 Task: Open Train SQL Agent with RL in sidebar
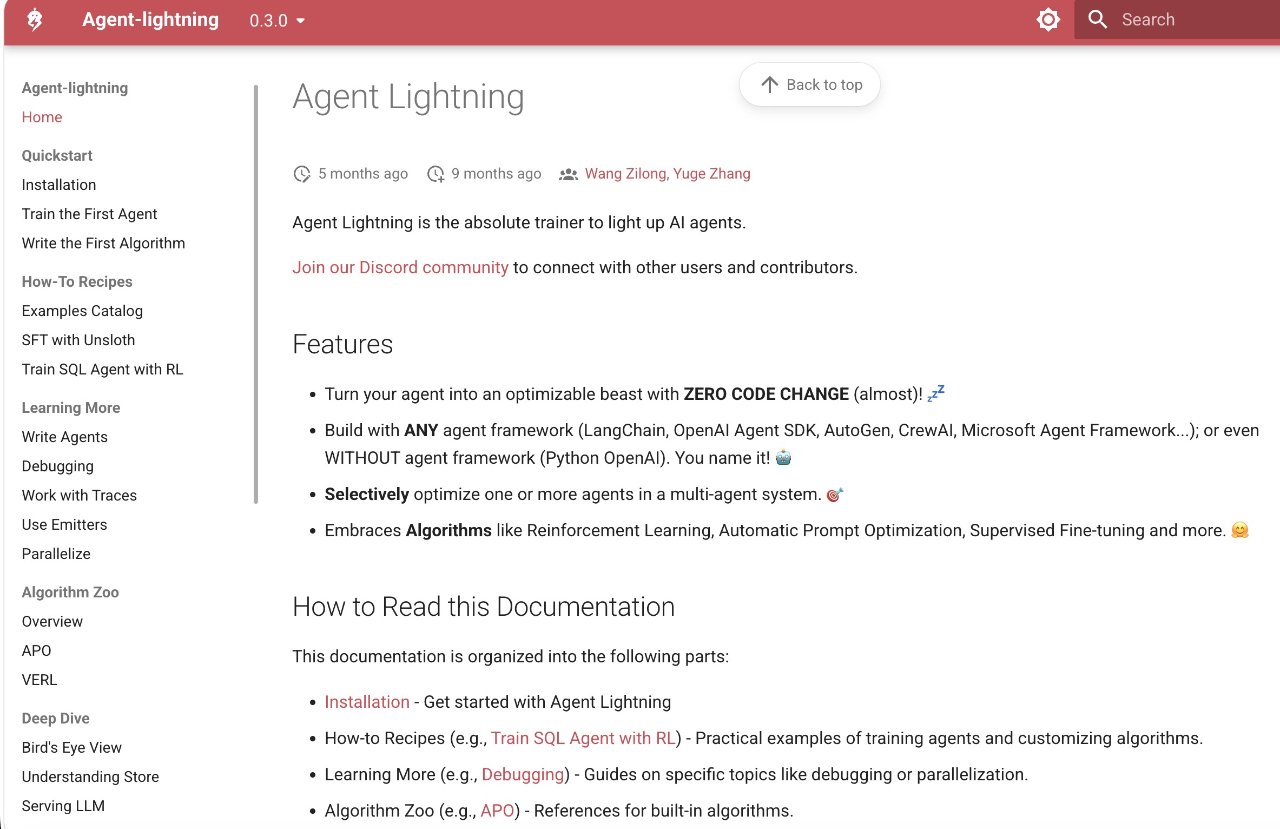click(x=102, y=369)
